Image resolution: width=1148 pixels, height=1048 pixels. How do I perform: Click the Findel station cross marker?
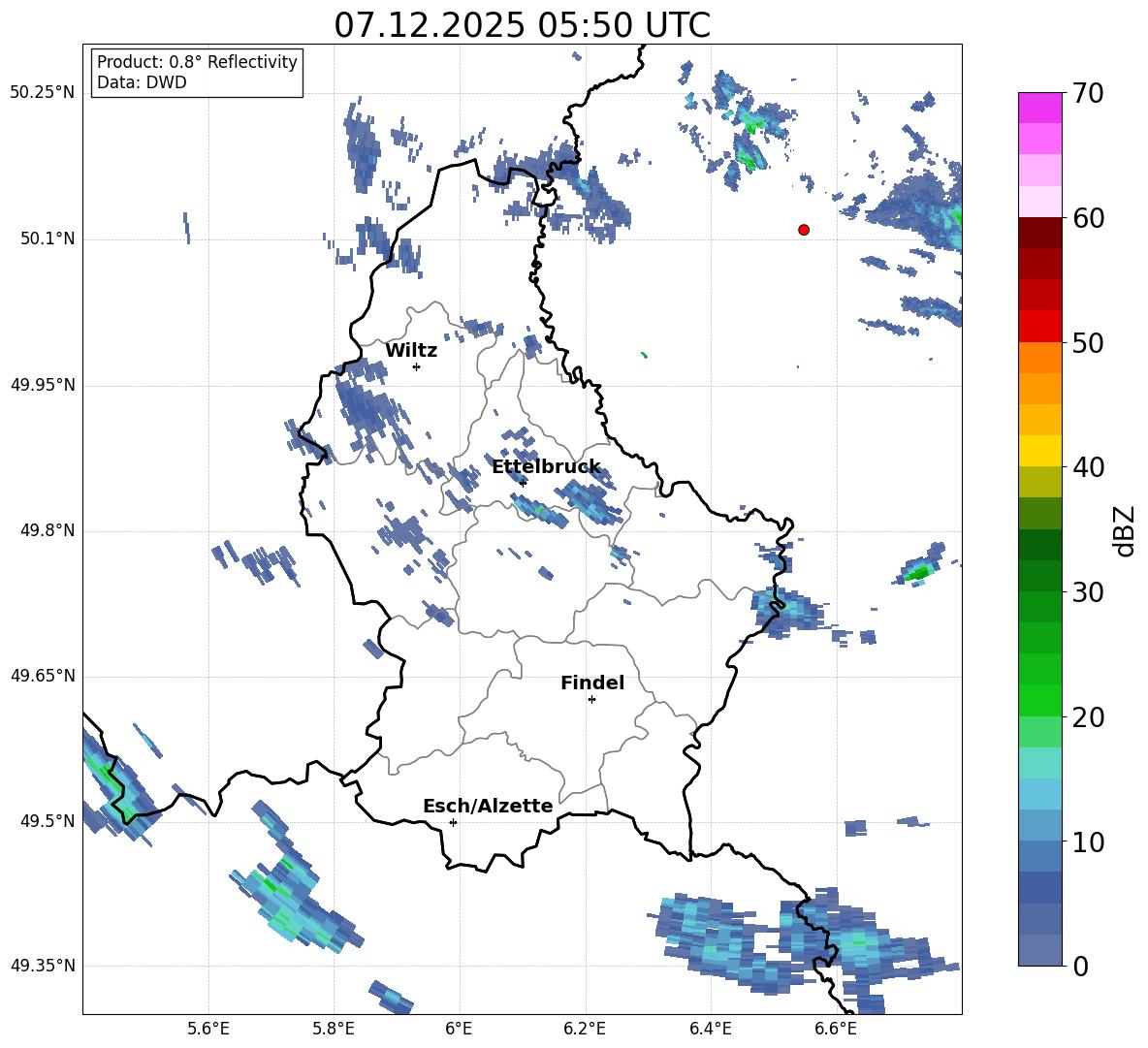tap(591, 700)
